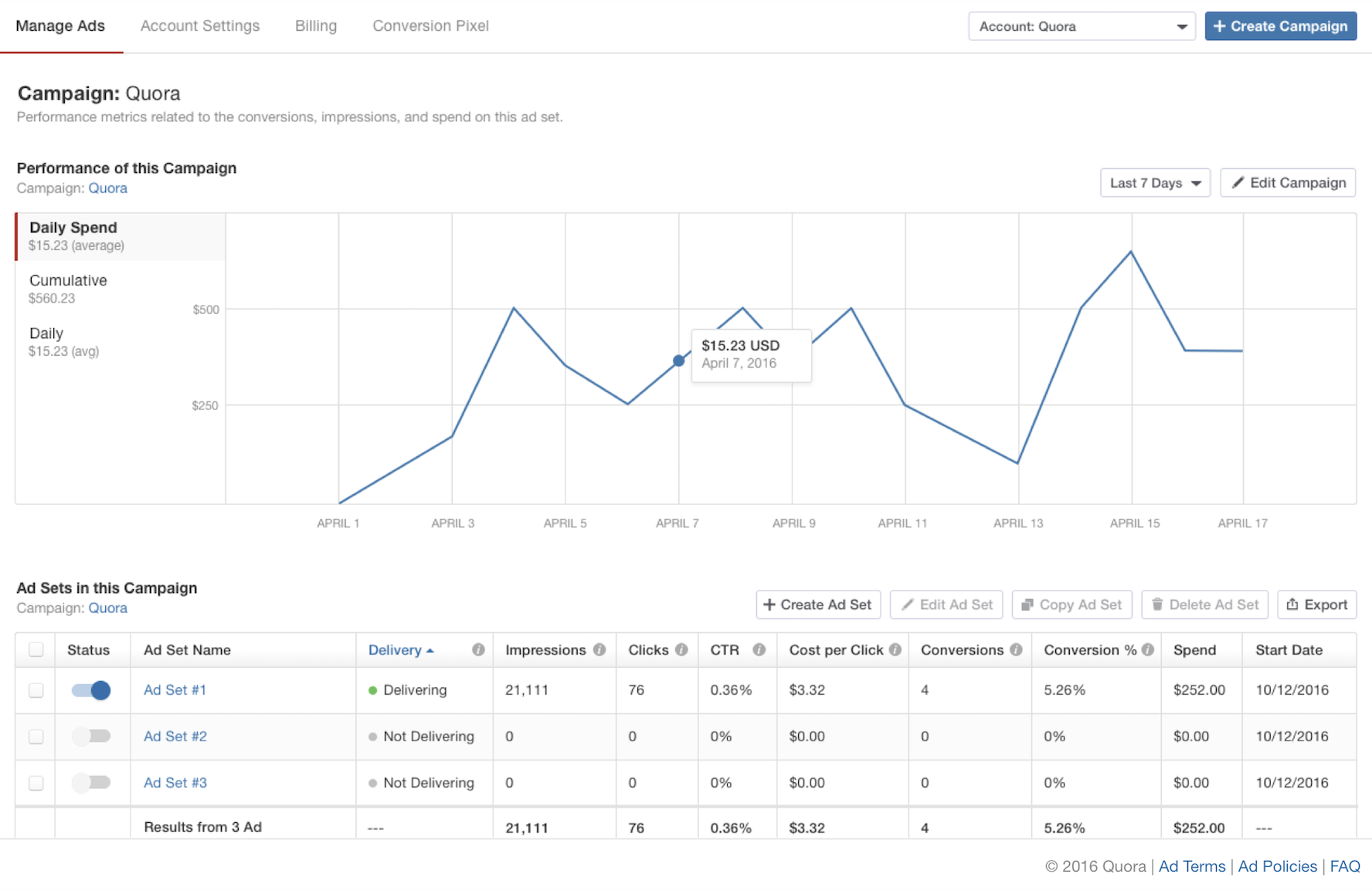
Task: Open the Ad Terms footer link
Action: pyautogui.click(x=1192, y=866)
